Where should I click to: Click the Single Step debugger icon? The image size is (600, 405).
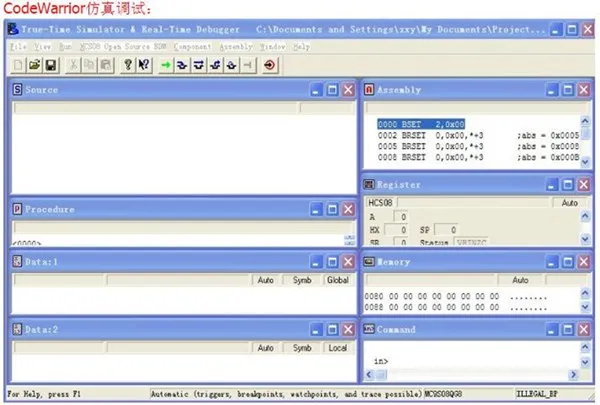pos(182,65)
